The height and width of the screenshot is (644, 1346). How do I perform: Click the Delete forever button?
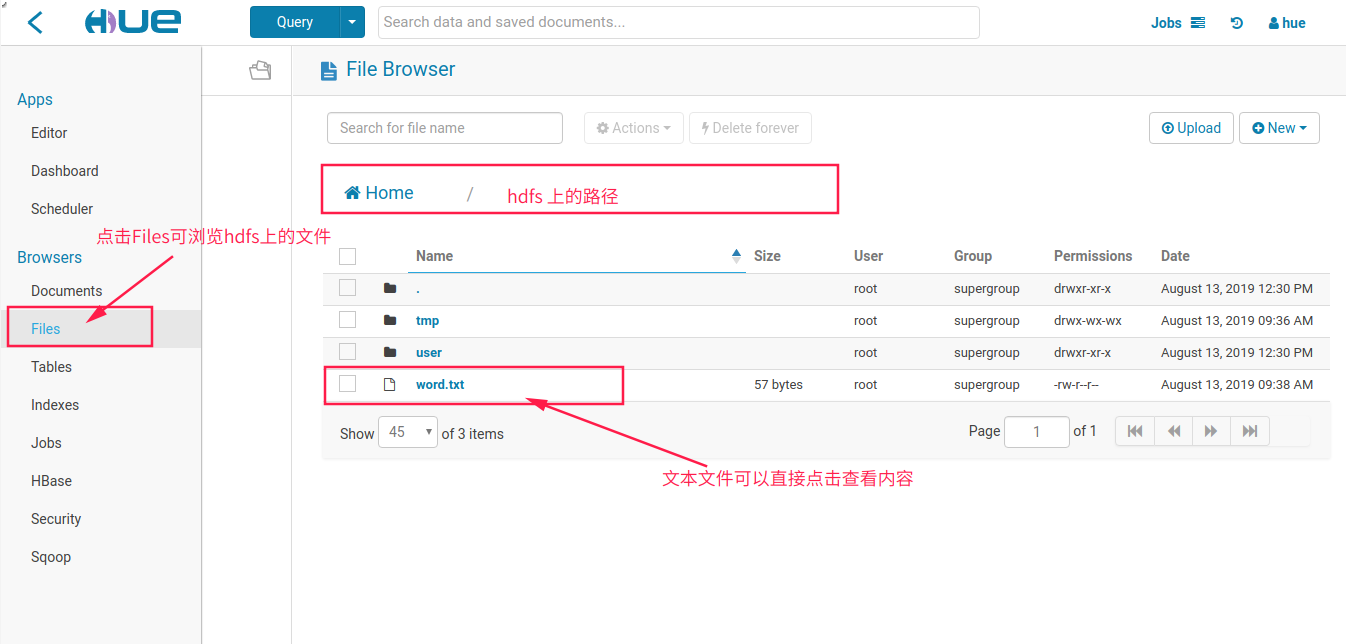click(750, 128)
